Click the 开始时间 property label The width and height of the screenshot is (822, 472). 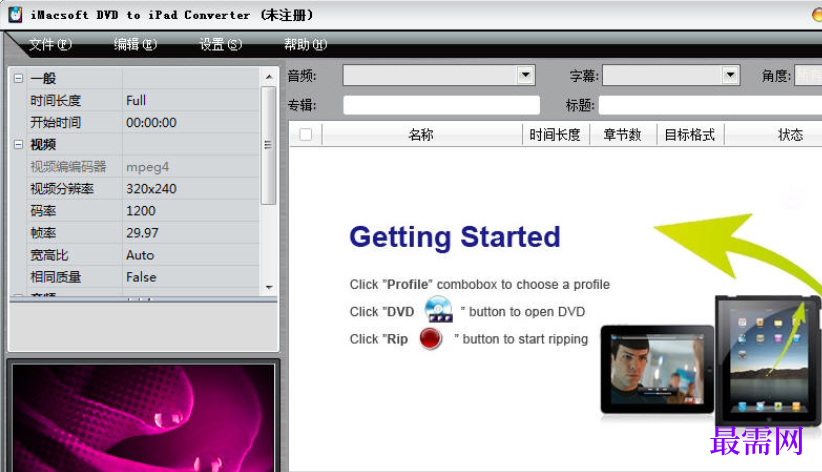[56, 122]
